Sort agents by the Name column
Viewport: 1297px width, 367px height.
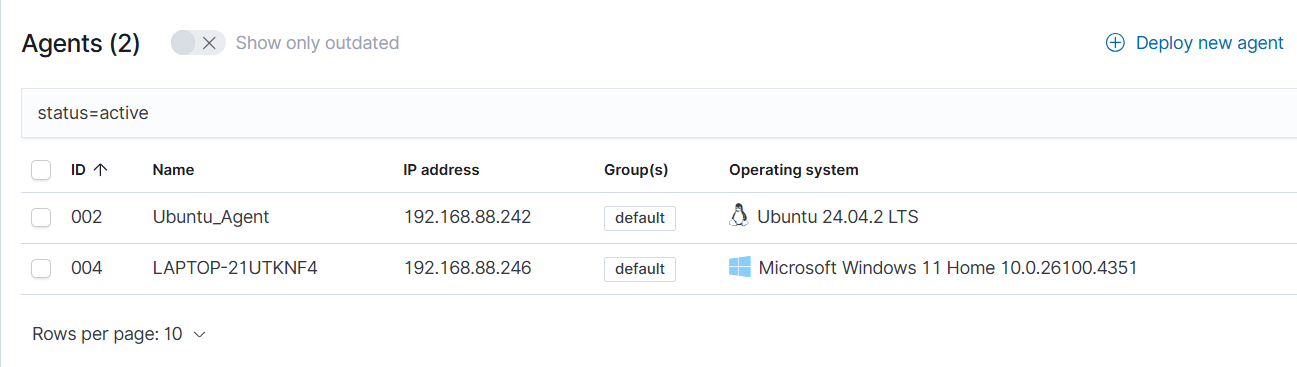click(173, 170)
